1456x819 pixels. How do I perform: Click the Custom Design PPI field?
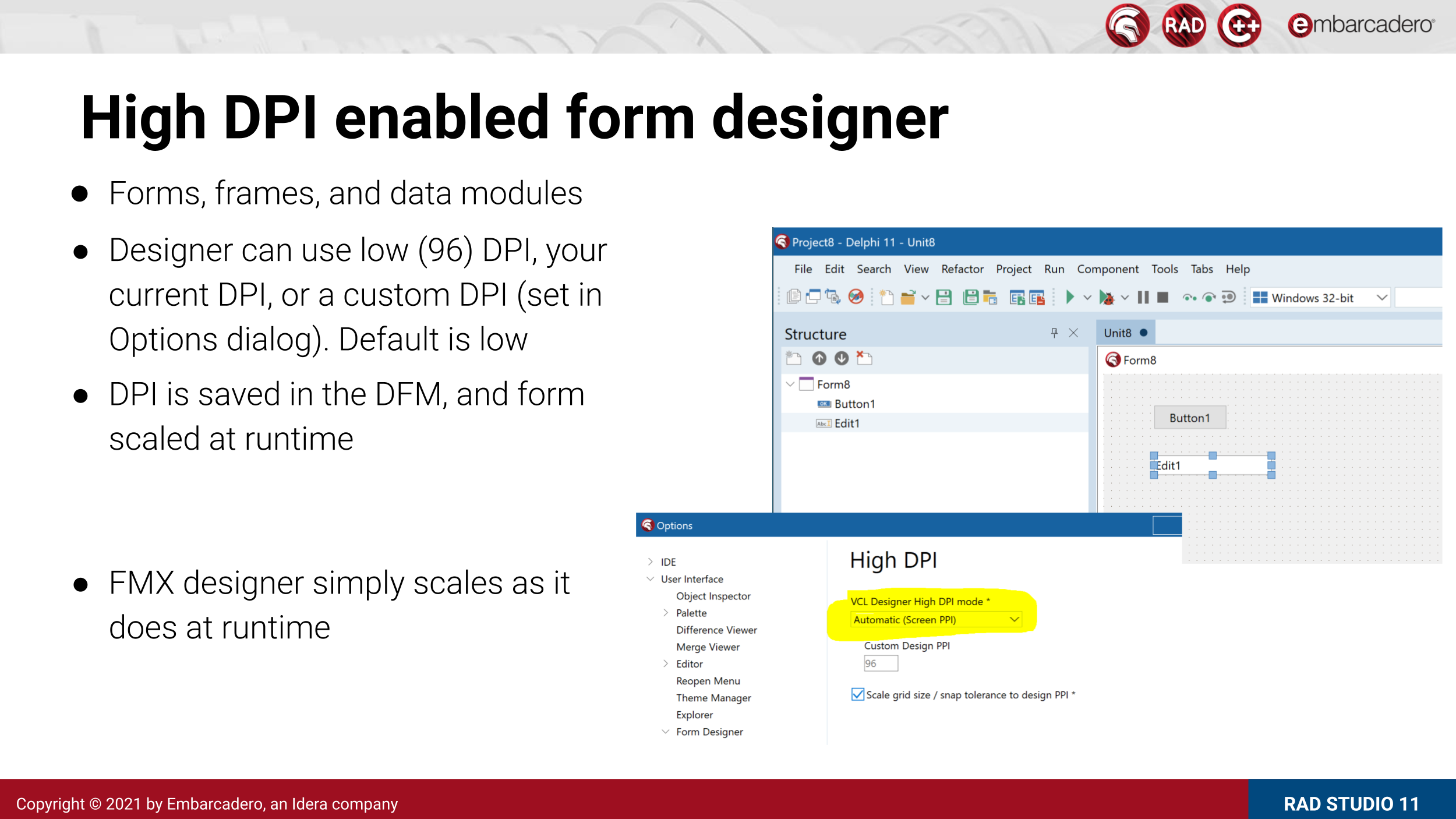click(x=880, y=663)
